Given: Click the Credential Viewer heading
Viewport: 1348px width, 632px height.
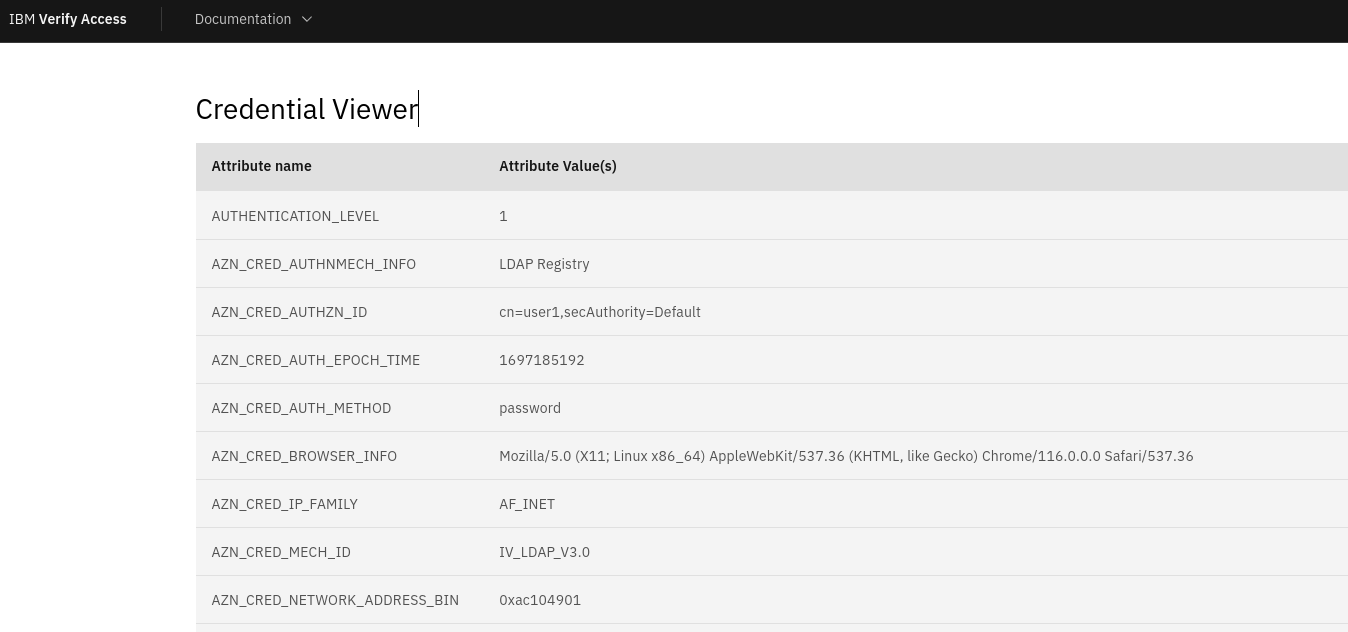Looking at the screenshot, I should point(306,109).
